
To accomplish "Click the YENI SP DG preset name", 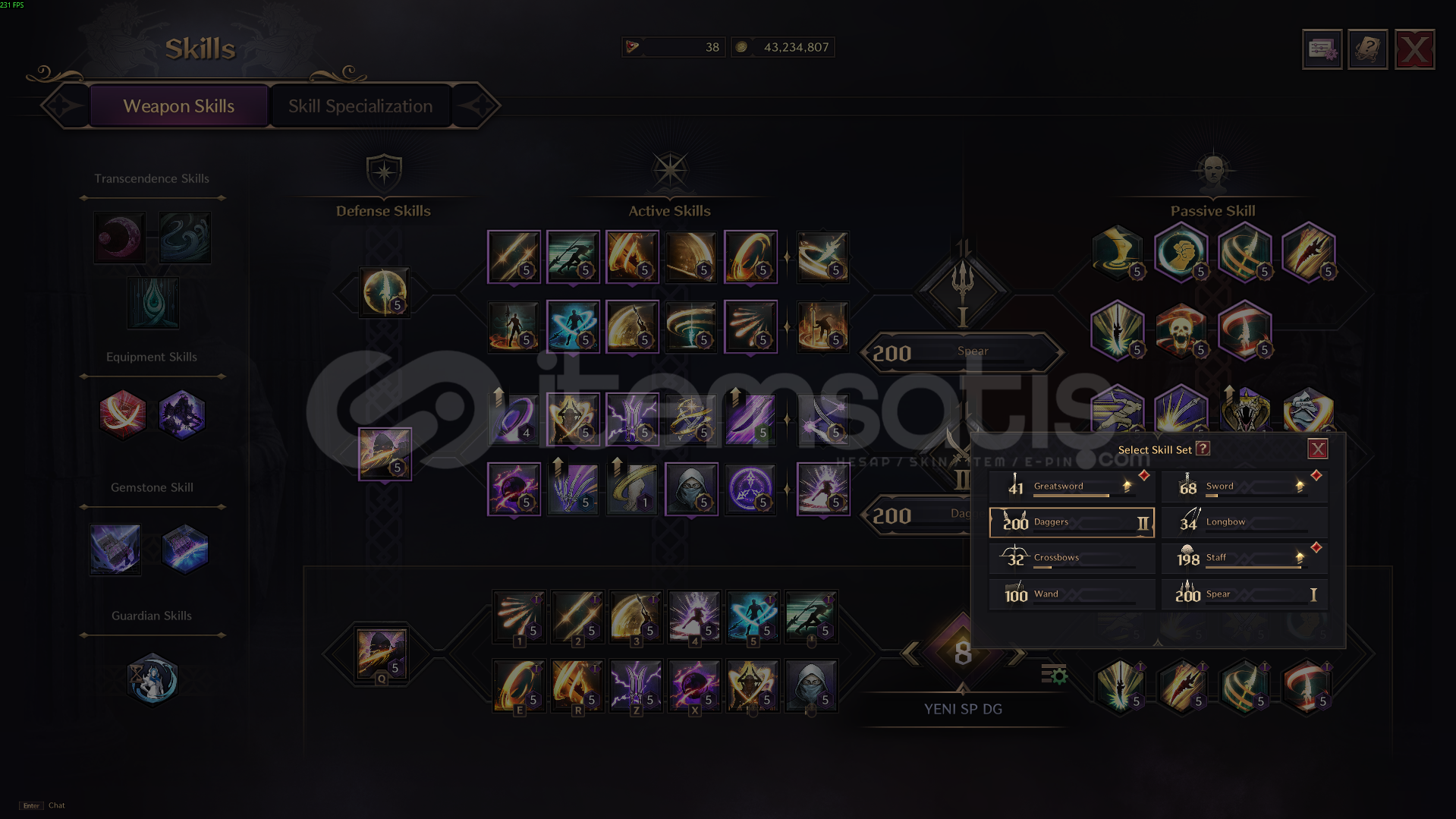I will (x=963, y=709).
